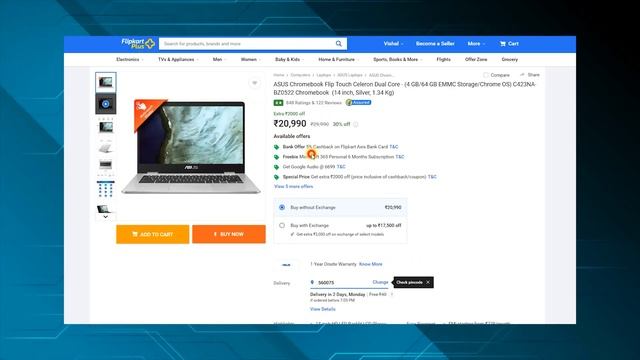Open delivery View Details link
640x360 pixels.
pos(322,309)
